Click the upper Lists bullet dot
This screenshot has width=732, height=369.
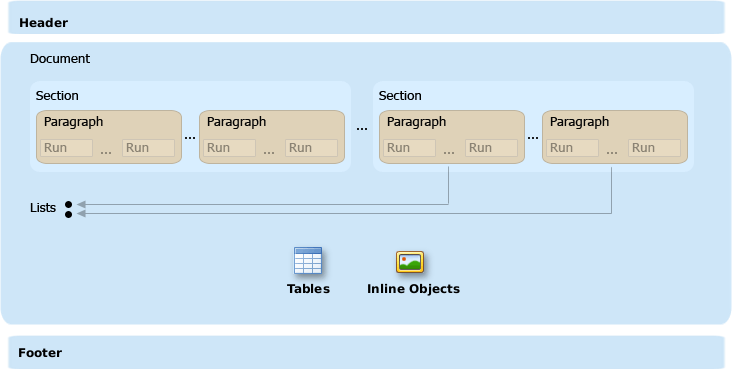point(69,205)
